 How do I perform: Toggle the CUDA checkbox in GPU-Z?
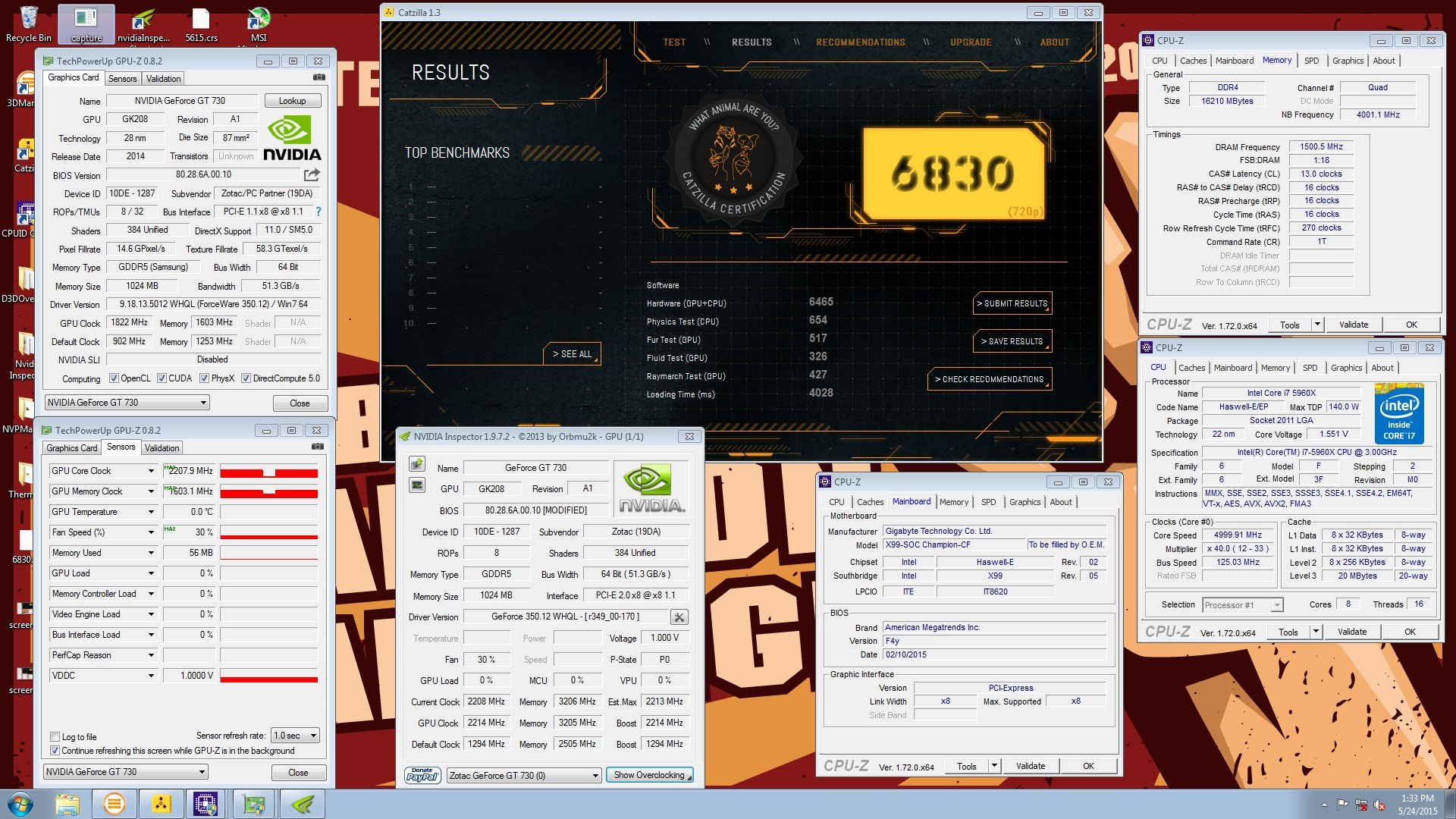(162, 378)
